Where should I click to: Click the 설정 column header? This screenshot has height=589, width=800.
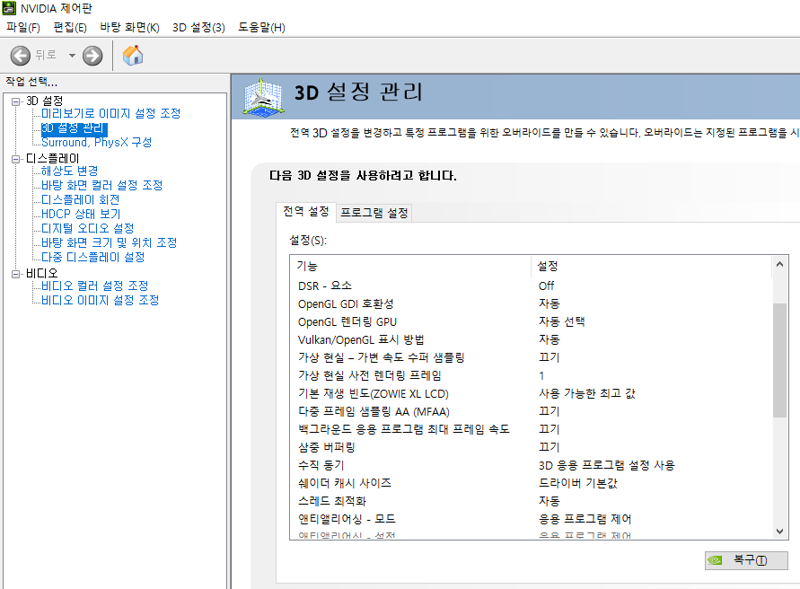click(x=651, y=266)
